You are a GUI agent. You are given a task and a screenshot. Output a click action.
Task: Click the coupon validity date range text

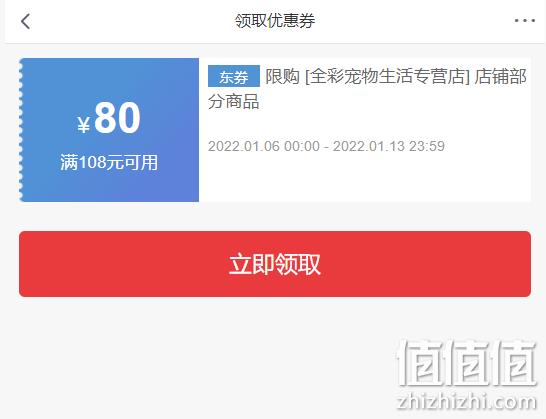click(326, 146)
